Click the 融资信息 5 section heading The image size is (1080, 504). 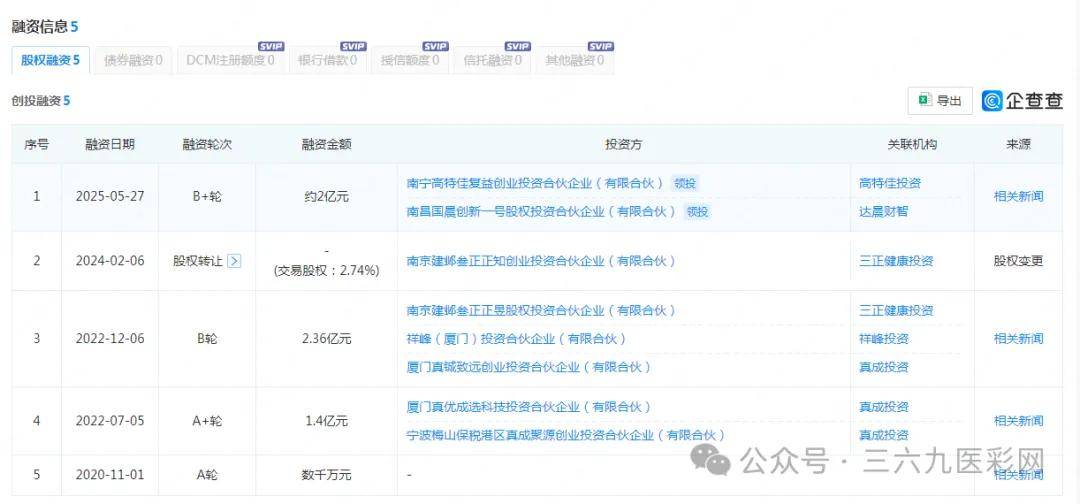click(x=45, y=27)
